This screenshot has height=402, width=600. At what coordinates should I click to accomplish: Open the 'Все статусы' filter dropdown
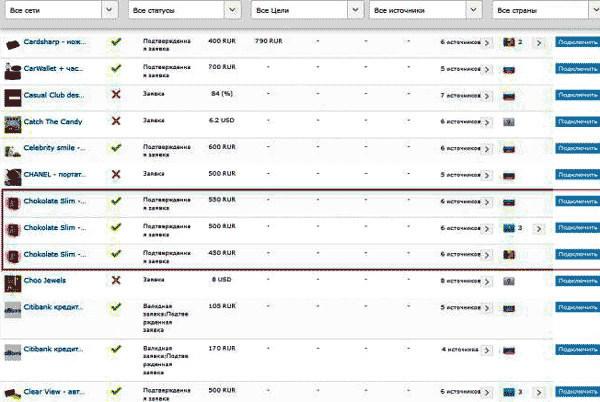click(x=184, y=10)
